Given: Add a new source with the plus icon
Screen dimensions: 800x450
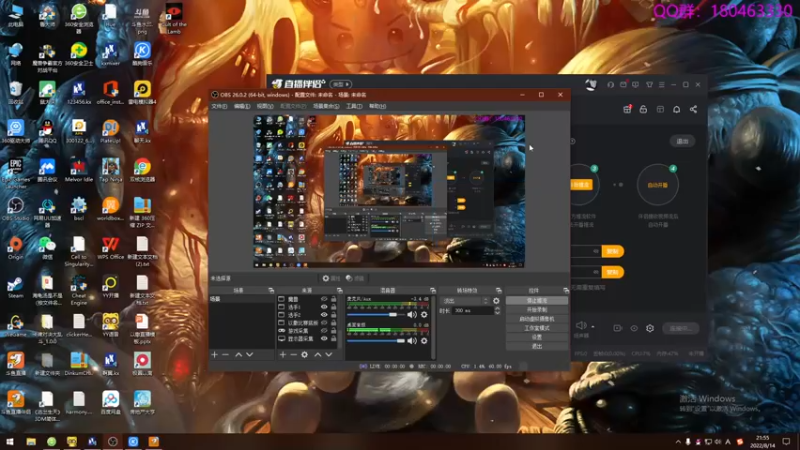Looking at the screenshot, I should pos(283,354).
